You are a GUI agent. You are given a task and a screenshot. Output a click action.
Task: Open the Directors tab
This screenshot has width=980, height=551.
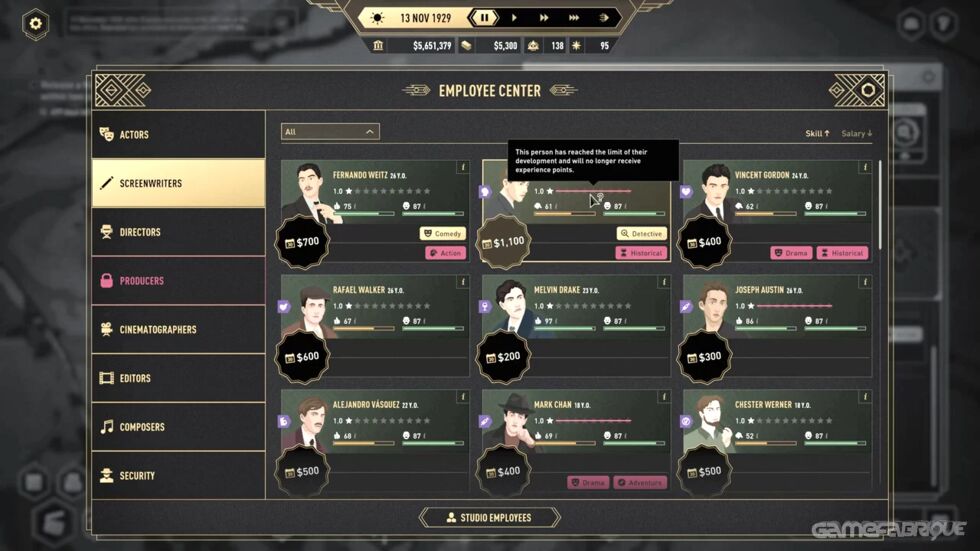point(179,232)
